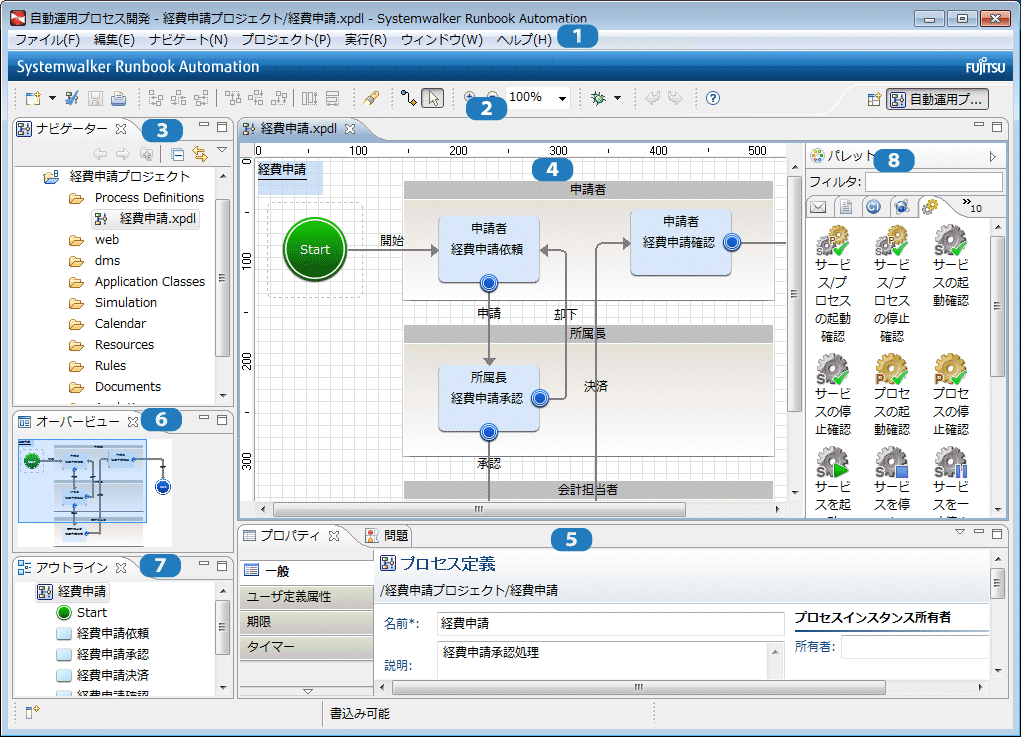Click the Help question mark icon
Viewport: 1021px width, 737px height.
tap(713, 98)
